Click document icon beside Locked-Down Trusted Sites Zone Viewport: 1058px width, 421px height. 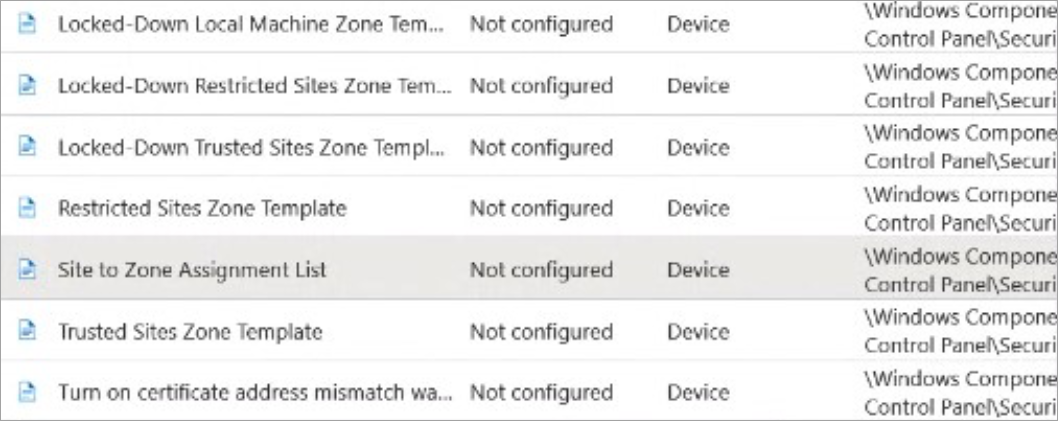click(29, 147)
